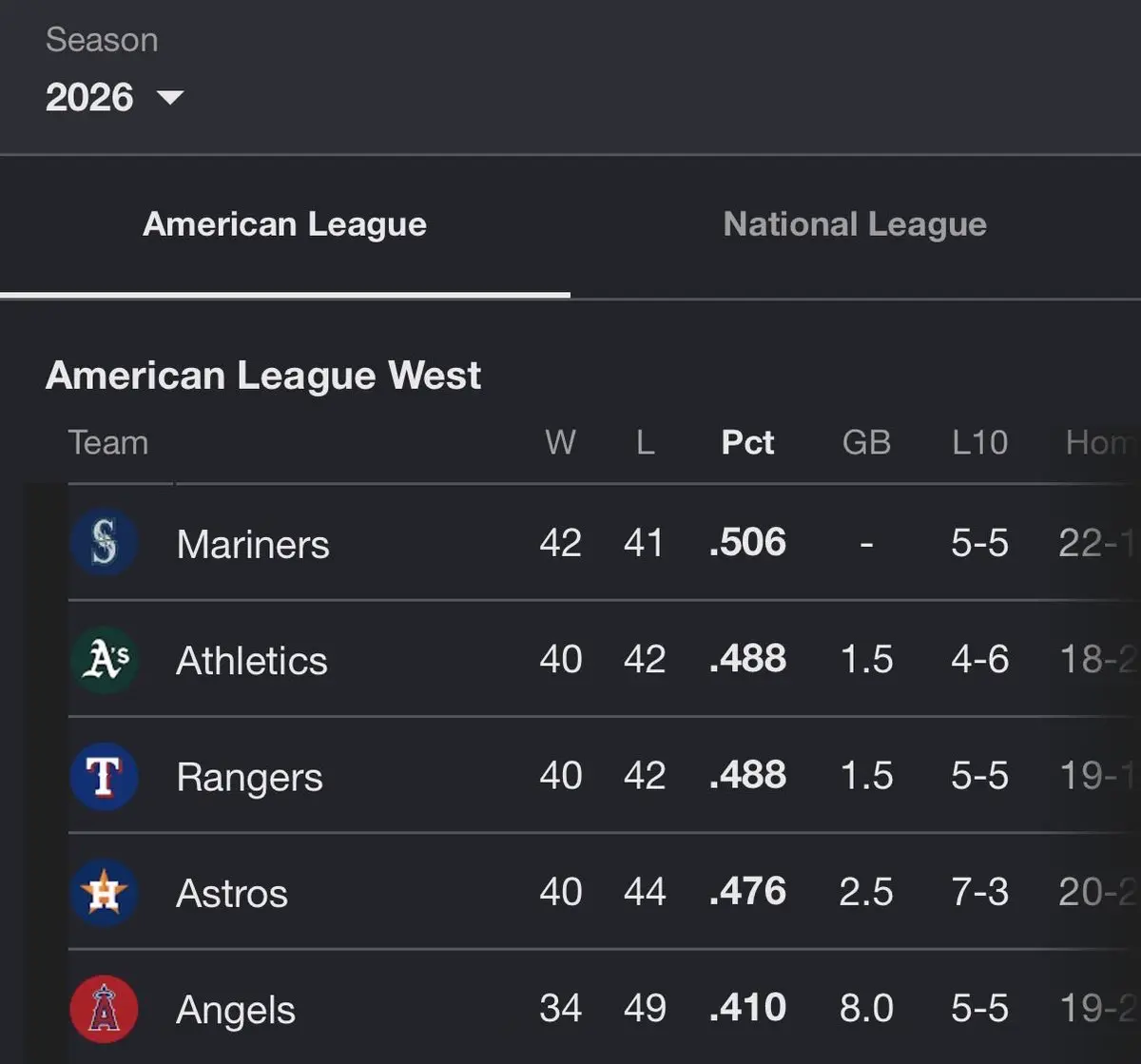This screenshot has width=1141, height=1064.
Task: Open the Athletics team link
Action: tap(252, 660)
